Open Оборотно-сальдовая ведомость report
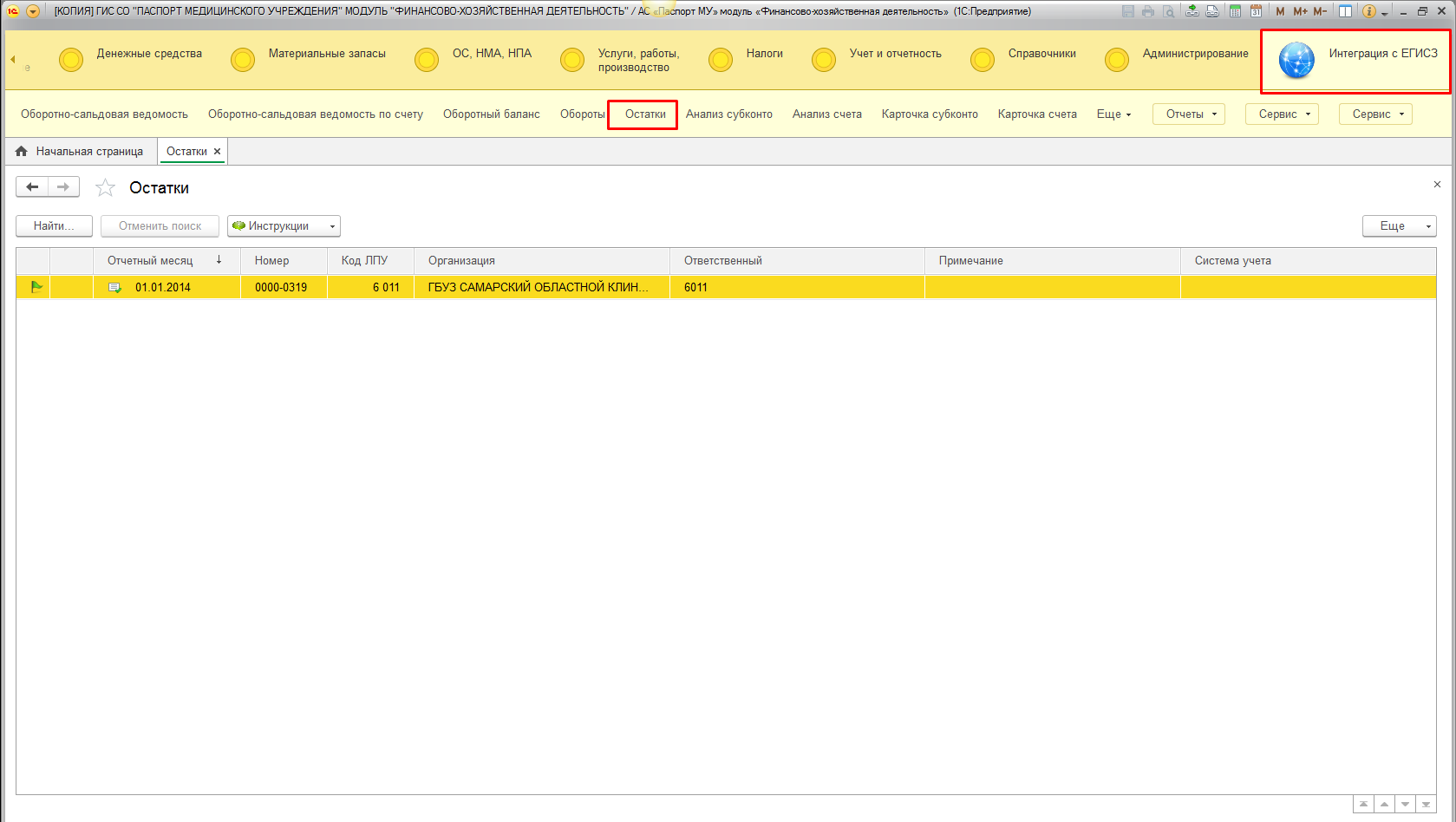1456x822 pixels. coord(104,114)
